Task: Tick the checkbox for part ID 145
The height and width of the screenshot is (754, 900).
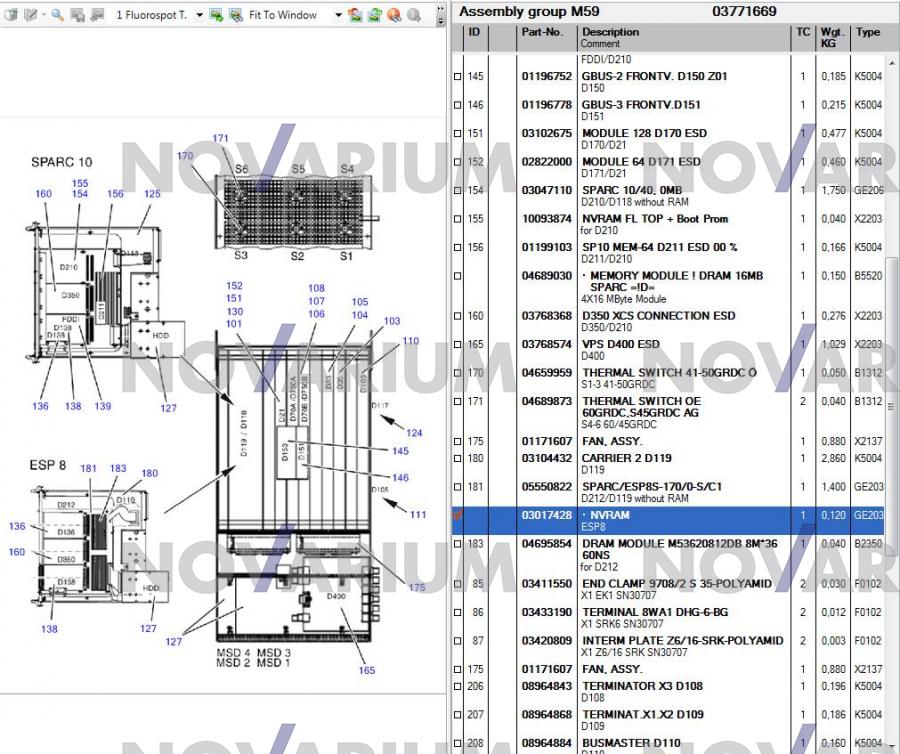Action: [459, 77]
